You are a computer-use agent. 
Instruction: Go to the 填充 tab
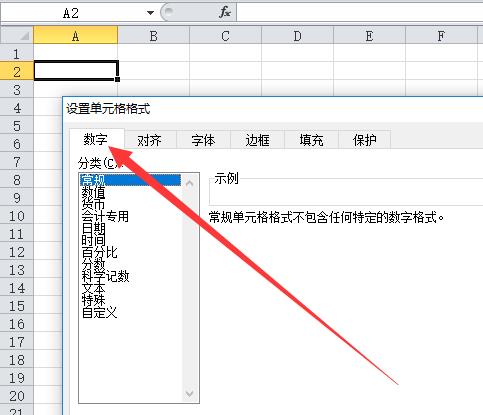pyautogui.click(x=311, y=140)
